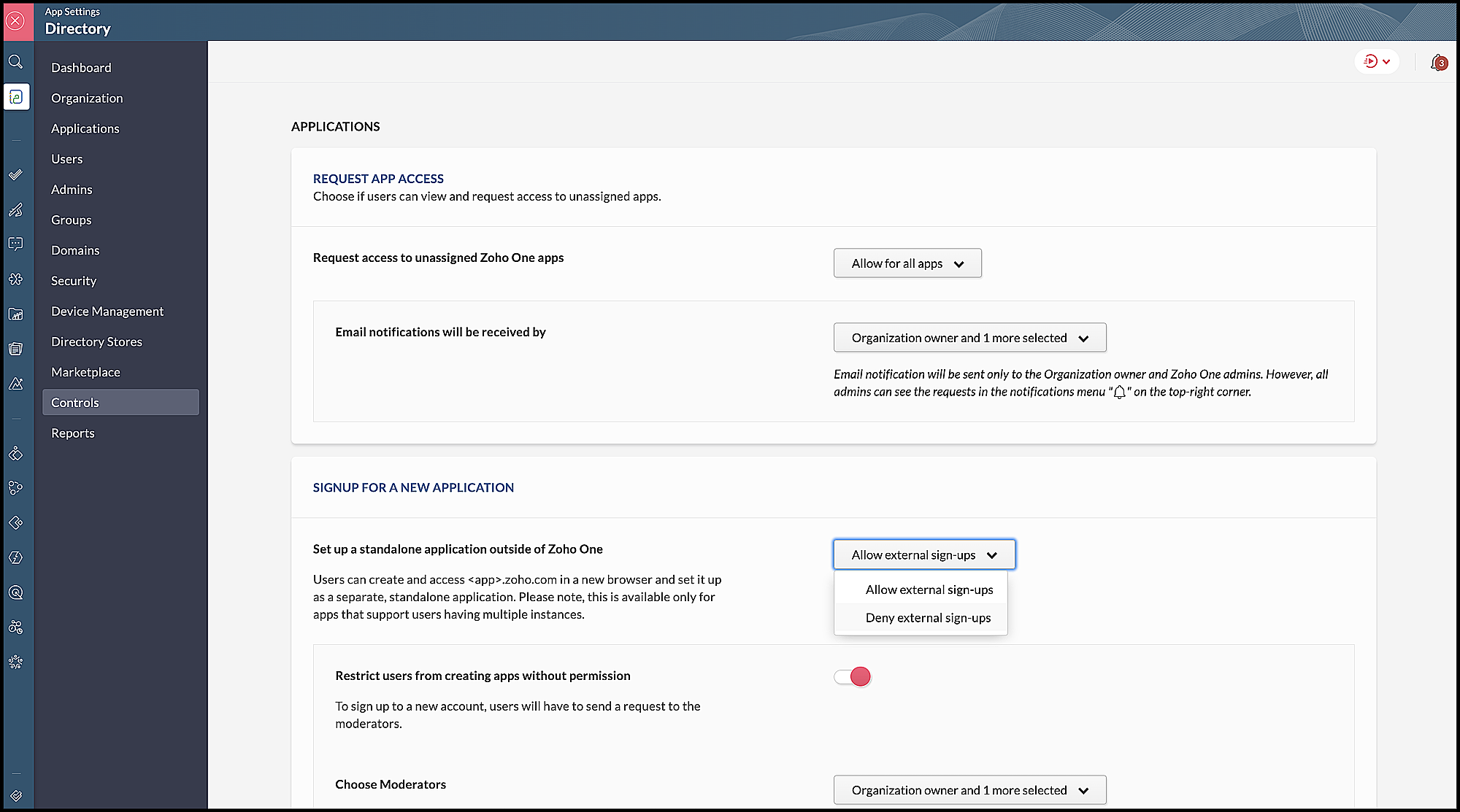Open the stacked pages icon in left rail
Screen dimensions: 1460x812
[x=15, y=349]
